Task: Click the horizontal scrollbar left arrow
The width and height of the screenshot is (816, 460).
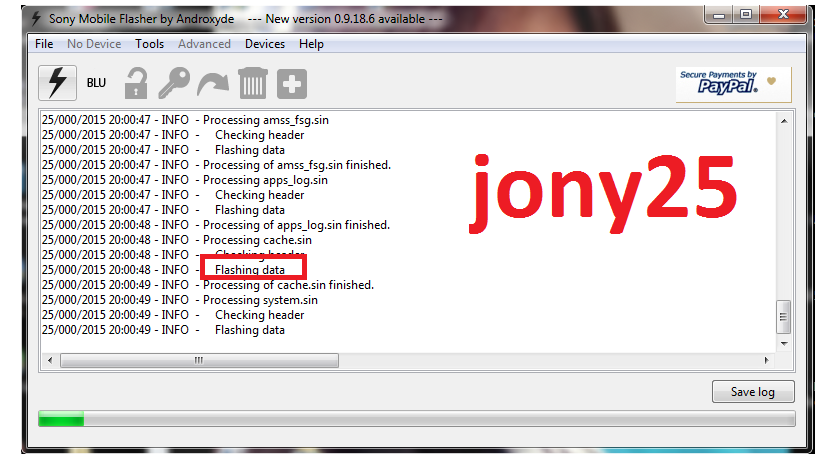Action: point(49,360)
